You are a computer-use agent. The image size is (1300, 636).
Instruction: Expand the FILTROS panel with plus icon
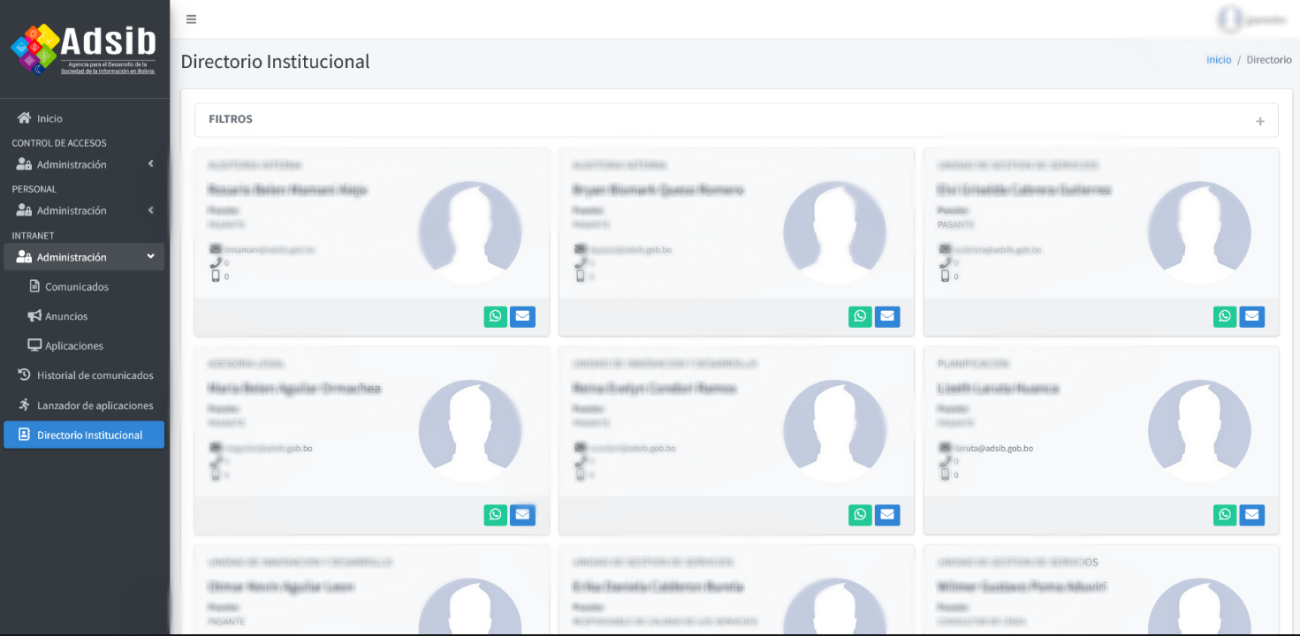tap(1260, 121)
